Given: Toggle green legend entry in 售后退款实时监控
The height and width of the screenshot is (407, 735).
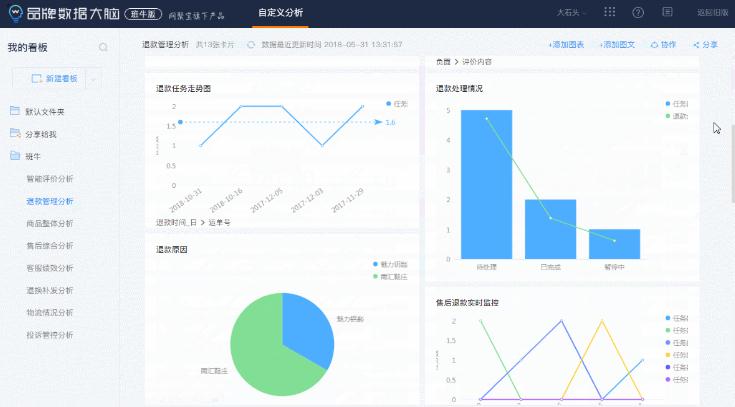Looking at the screenshot, I should click(x=676, y=330).
